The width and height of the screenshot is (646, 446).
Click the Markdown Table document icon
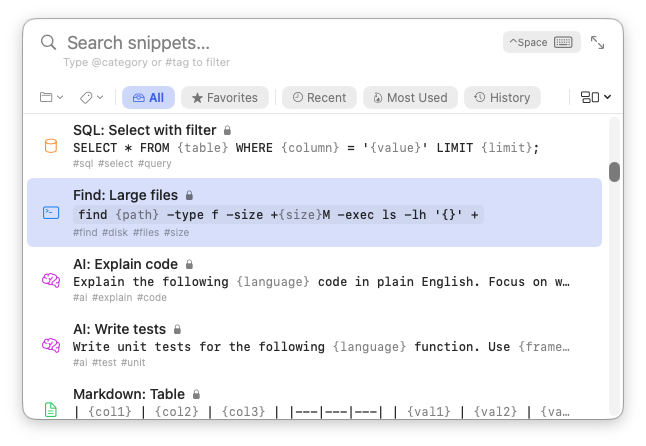(x=51, y=409)
